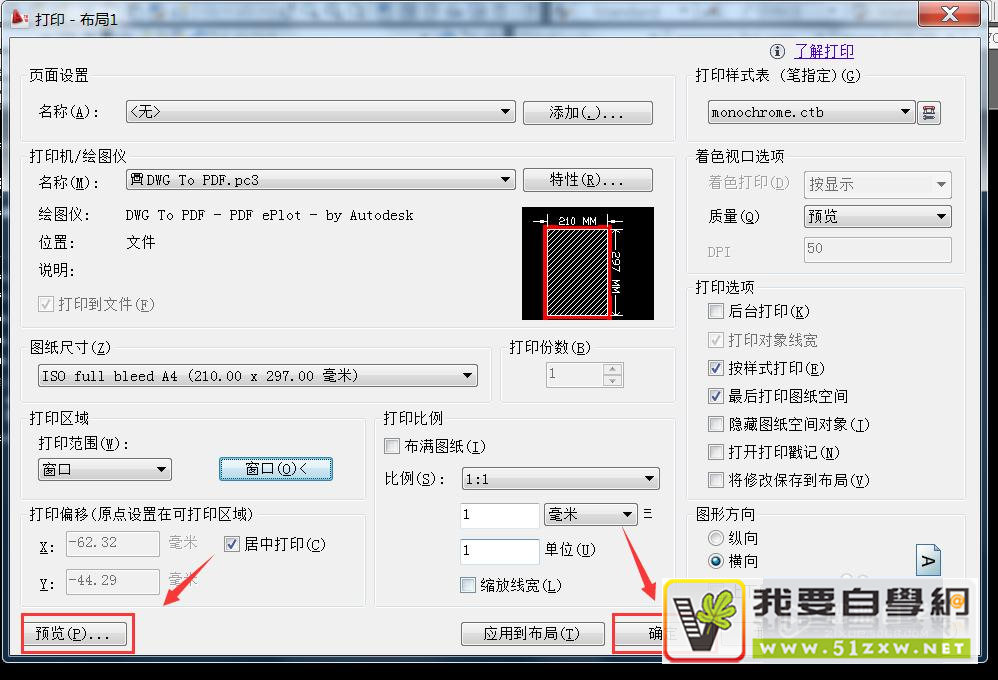This screenshot has height=680, width=998.
Task: Click the 单位 scale units input field
Action: pyautogui.click(x=499, y=550)
